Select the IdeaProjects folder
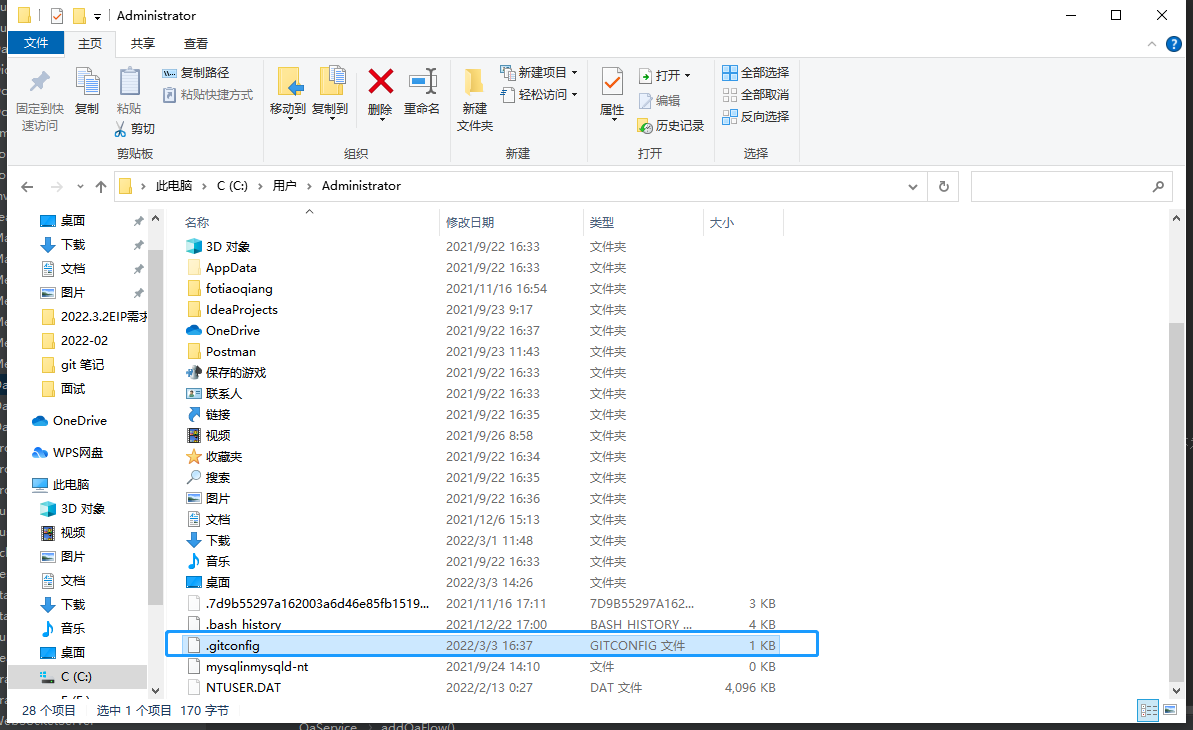 click(x=242, y=310)
